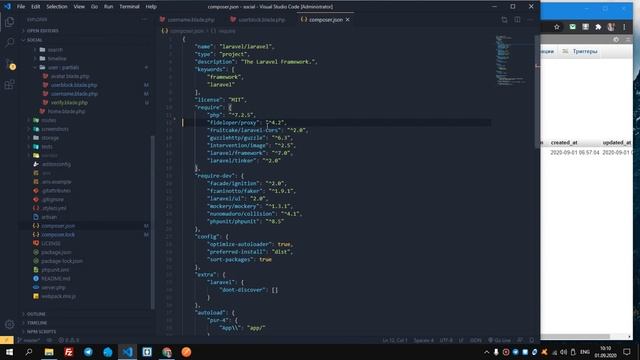640x360 pixels.
Task: Open the View menu
Action: tap(79, 7)
